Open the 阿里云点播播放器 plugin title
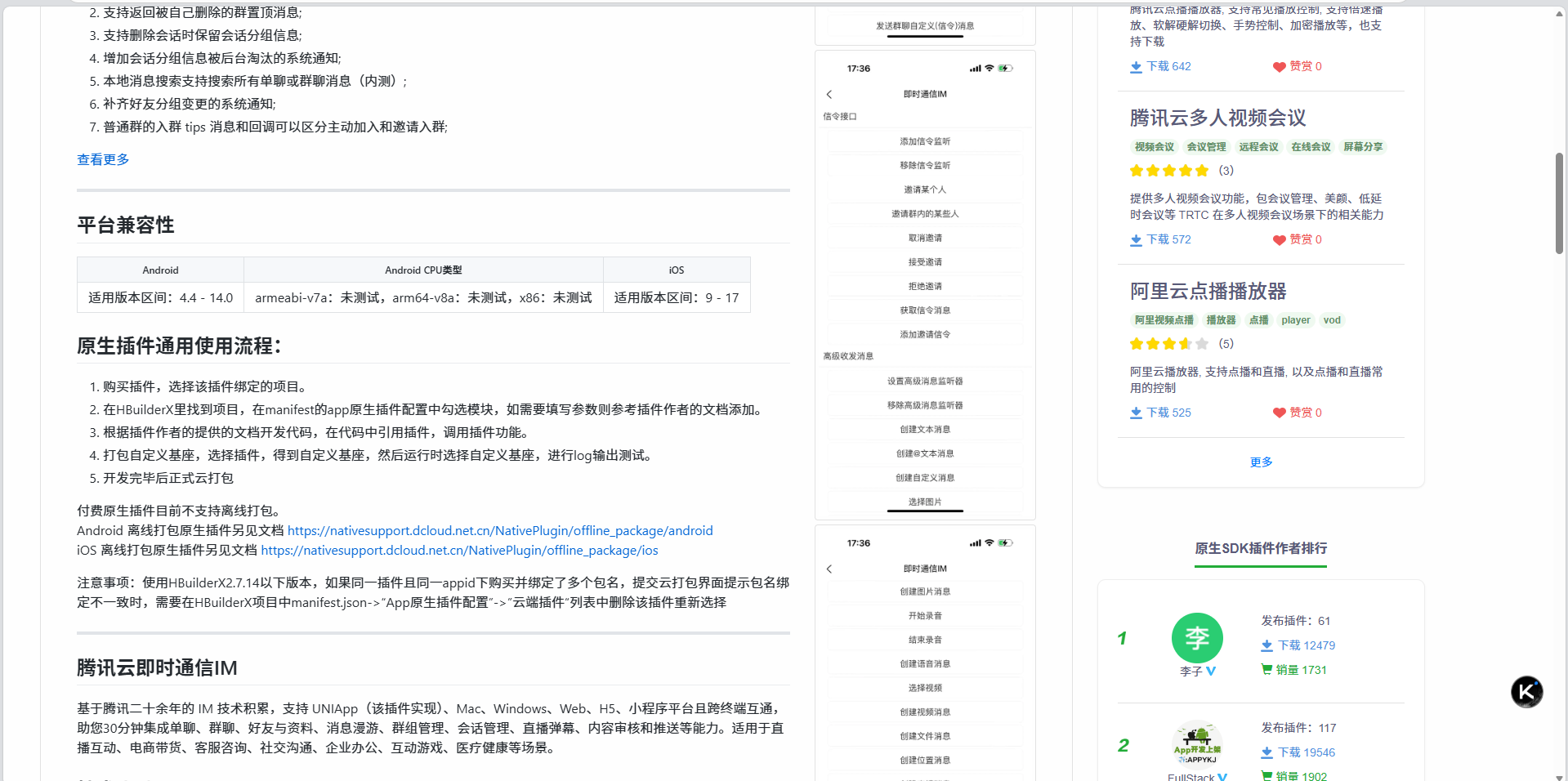The width and height of the screenshot is (1568, 781). pyautogui.click(x=1208, y=292)
